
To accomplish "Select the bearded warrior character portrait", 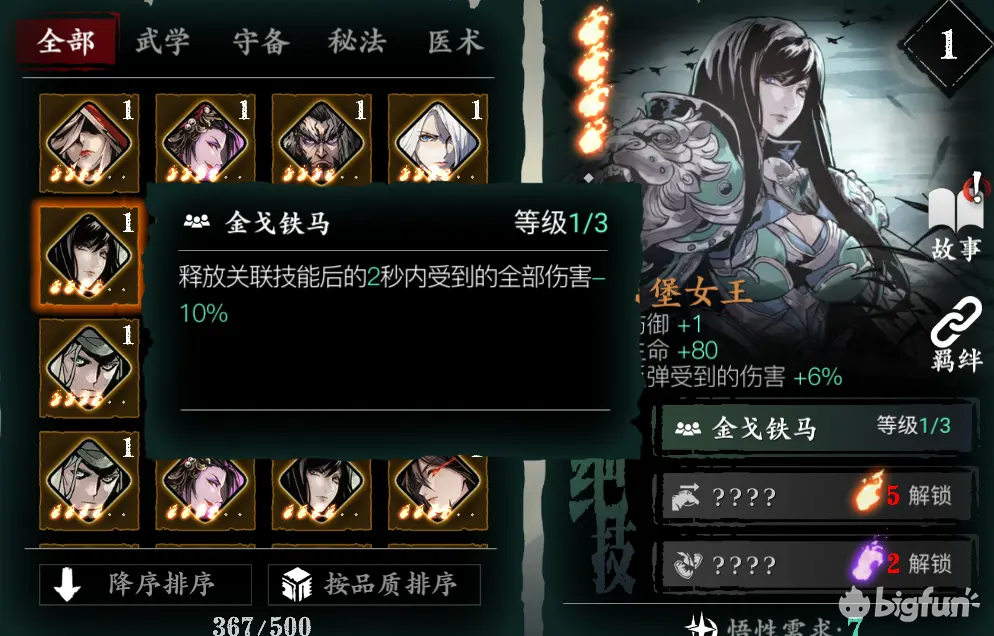I will pos(321,140).
